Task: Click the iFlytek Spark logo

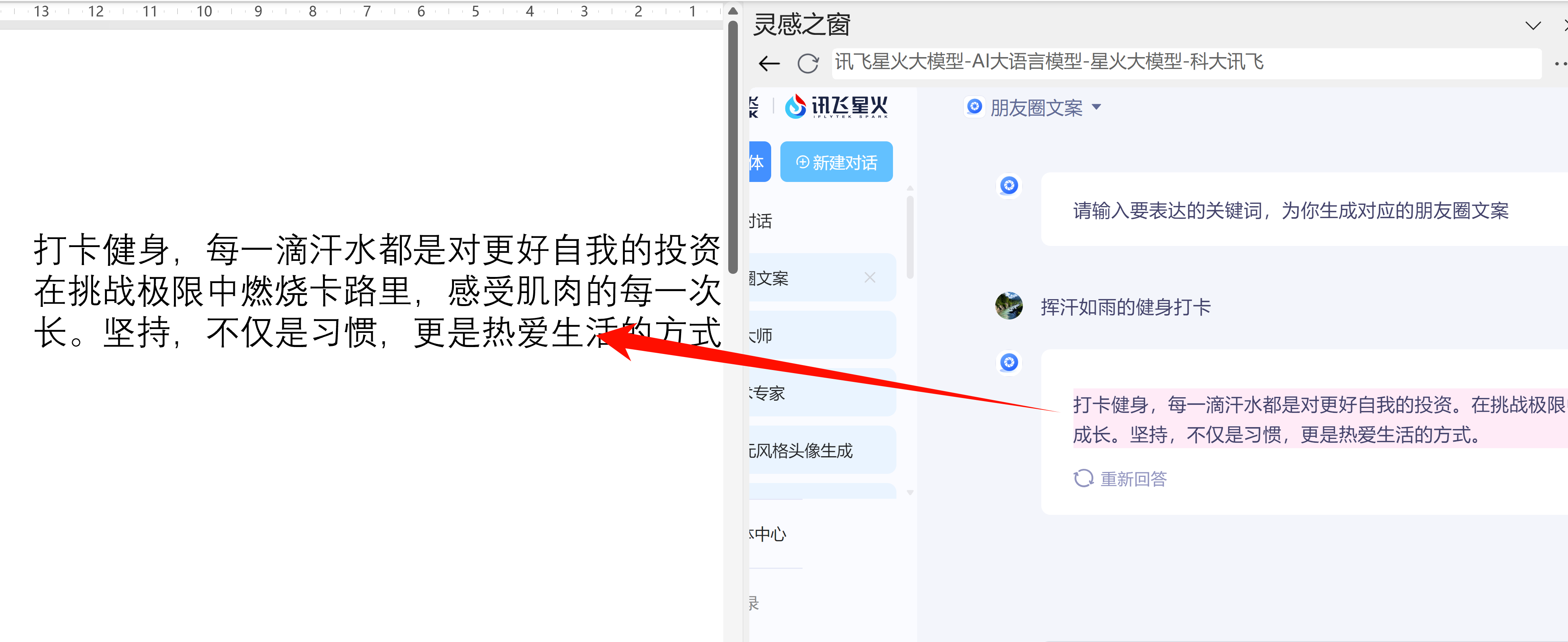Action: click(x=836, y=106)
